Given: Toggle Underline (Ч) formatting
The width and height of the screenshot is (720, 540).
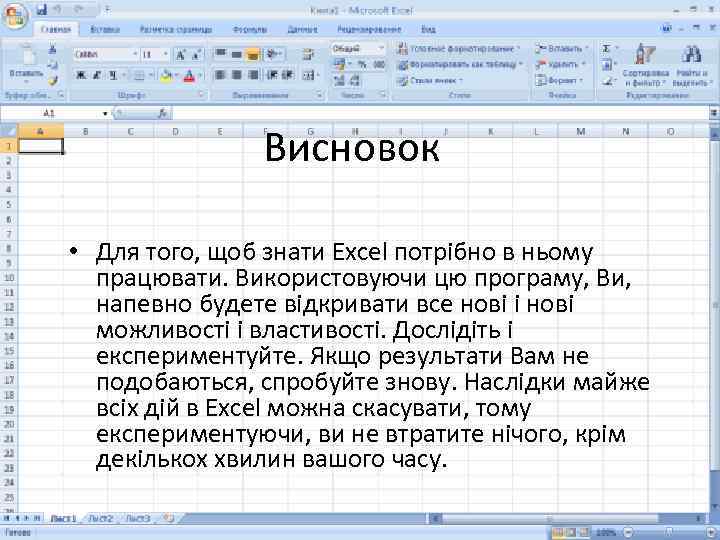Looking at the screenshot, I should click(x=112, y=75).
